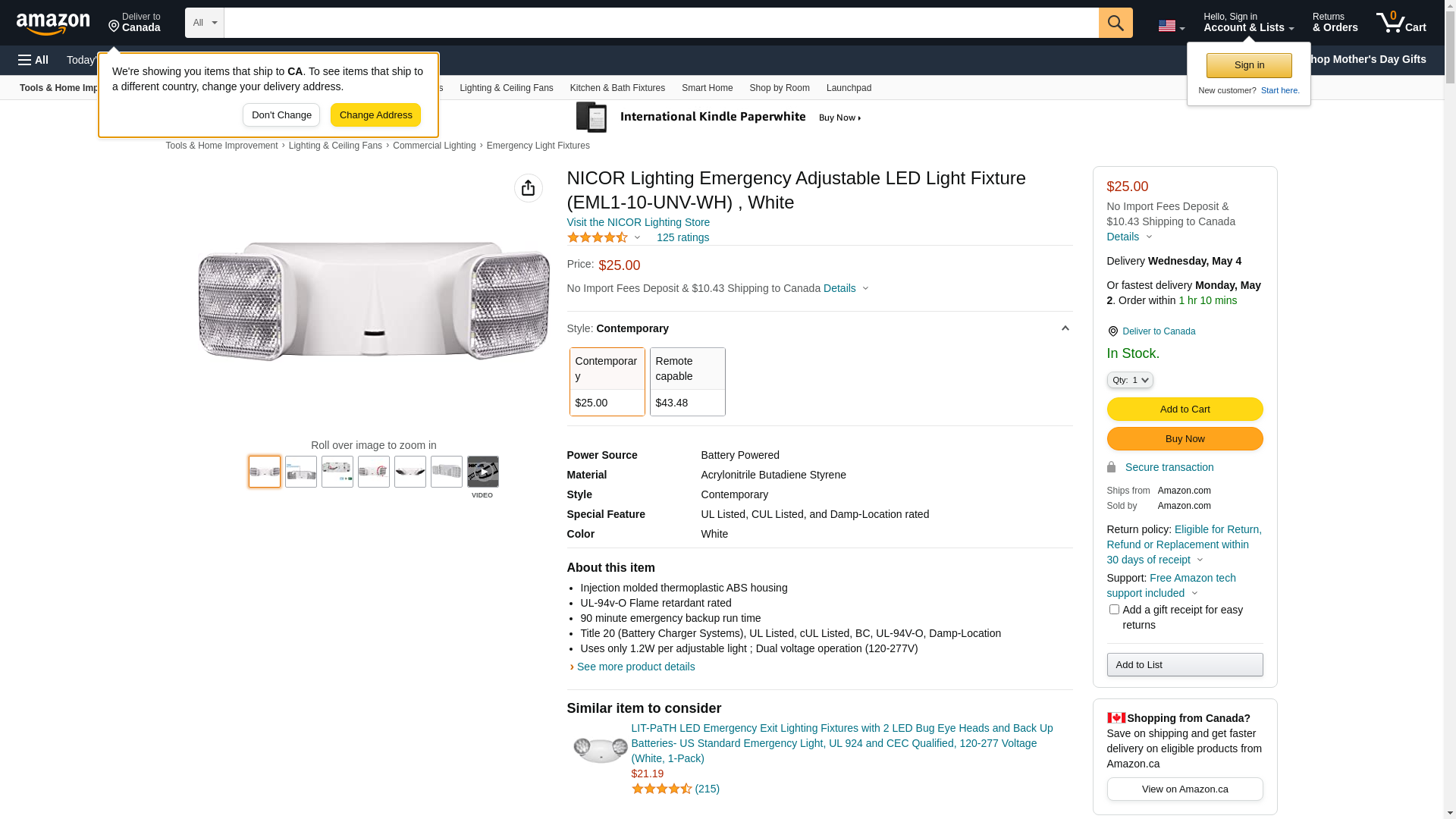Select the Contemporary style option
The width and height of the screenshot is (1456, 819).
tap(607, 381)
